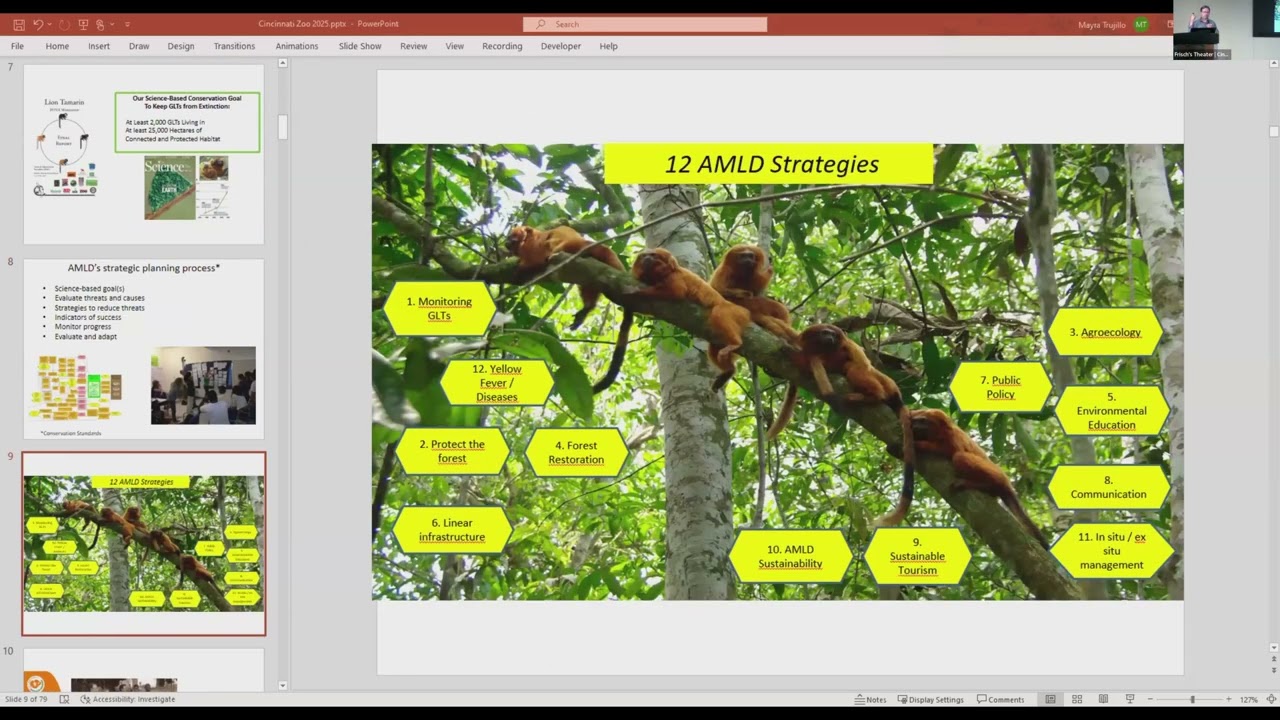This screenshot has width=1280, height=720.
Task: Go to the Slide Show tab
Action: pyautogui.click(x=360, y=46)
